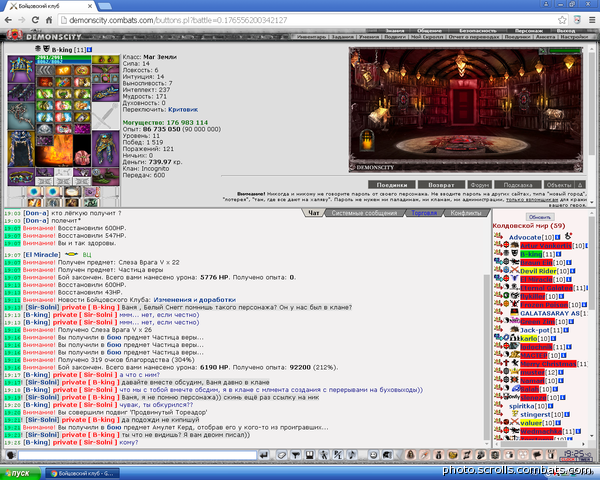This screenshot has width=600, height=480.
Task: Click the belt equipment slot
Action: point(21,177)
